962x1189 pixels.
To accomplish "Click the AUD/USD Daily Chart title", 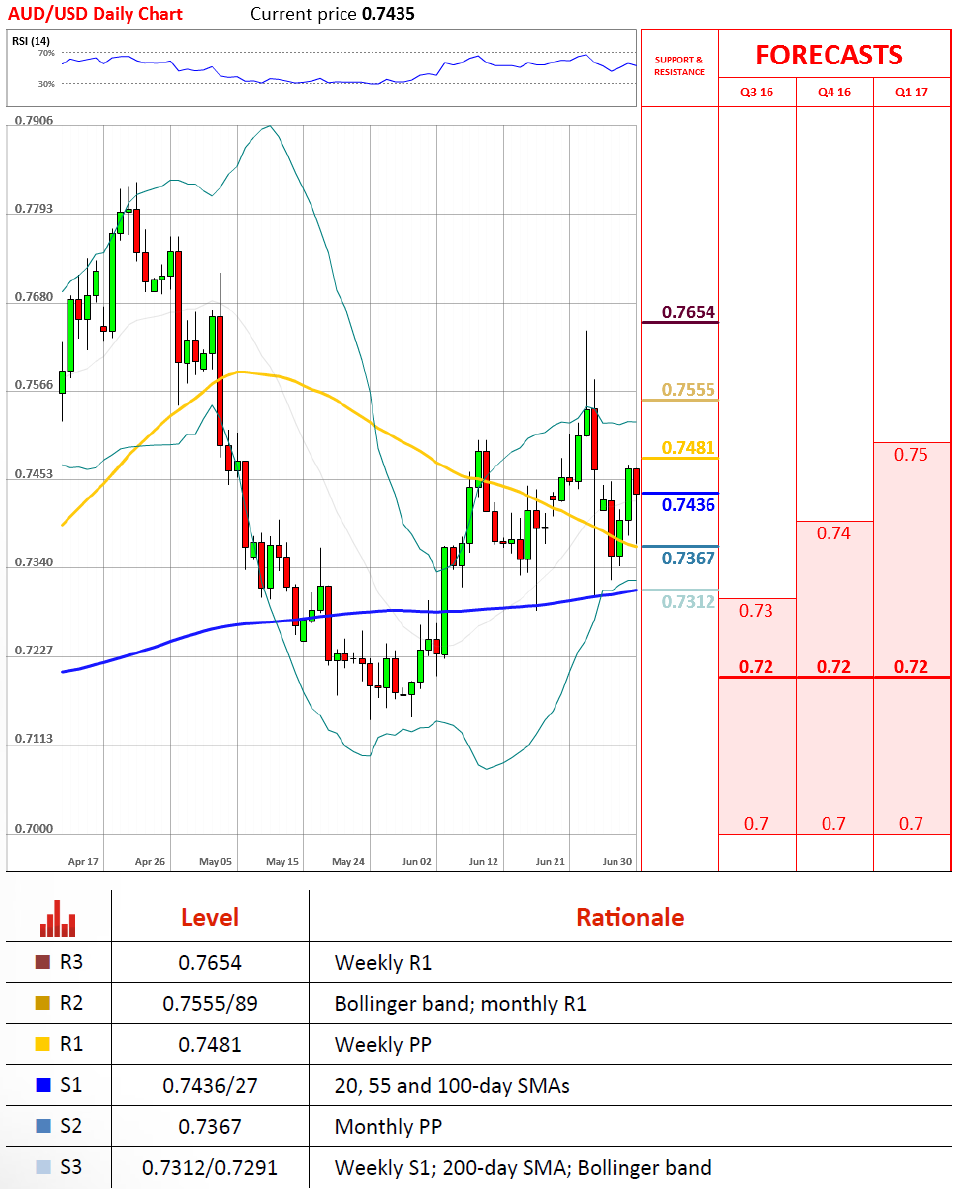I will [96, 14].
